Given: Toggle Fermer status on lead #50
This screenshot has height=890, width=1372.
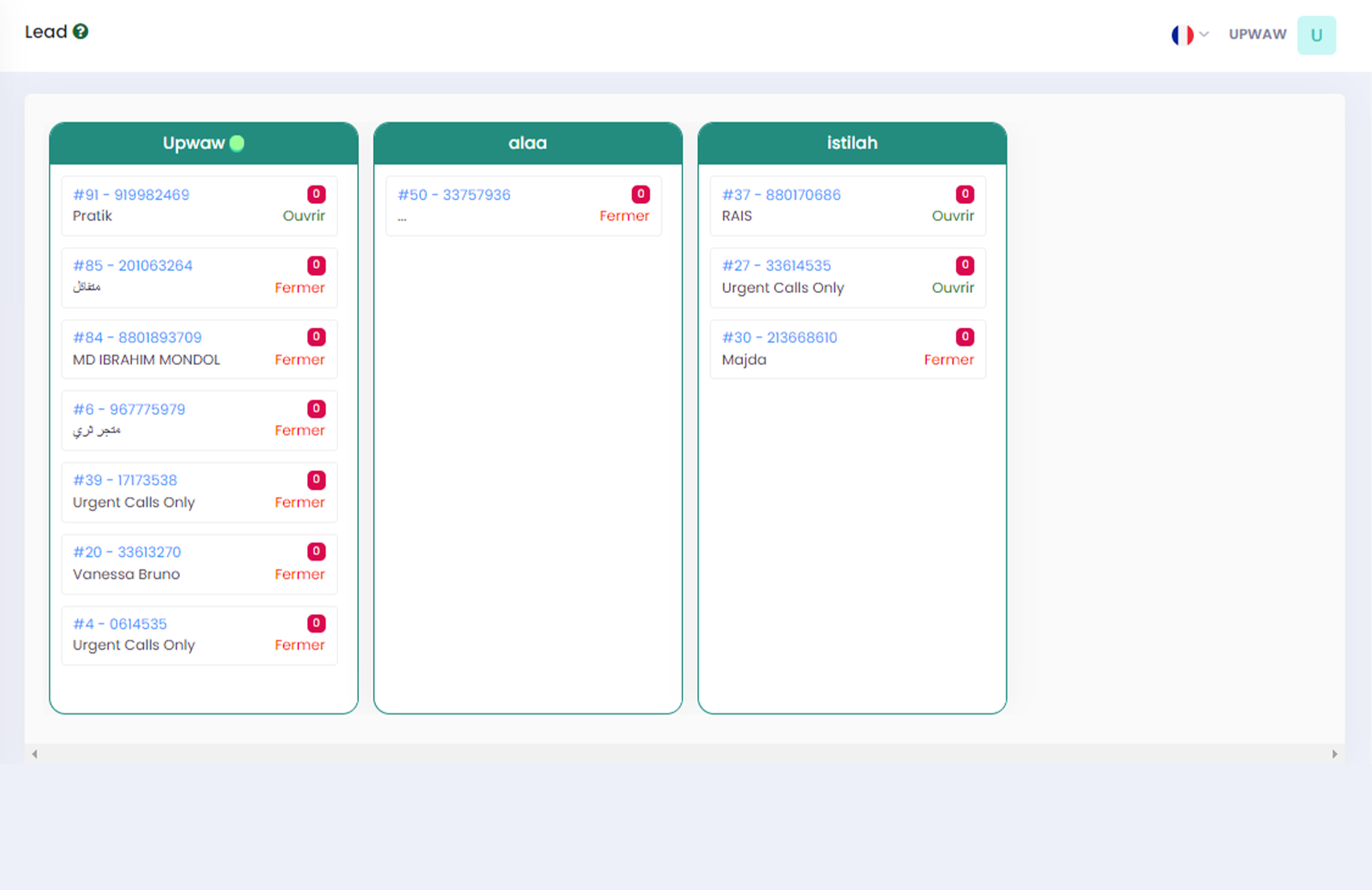Looking at the screenshot, I should [x=624, y=216].
